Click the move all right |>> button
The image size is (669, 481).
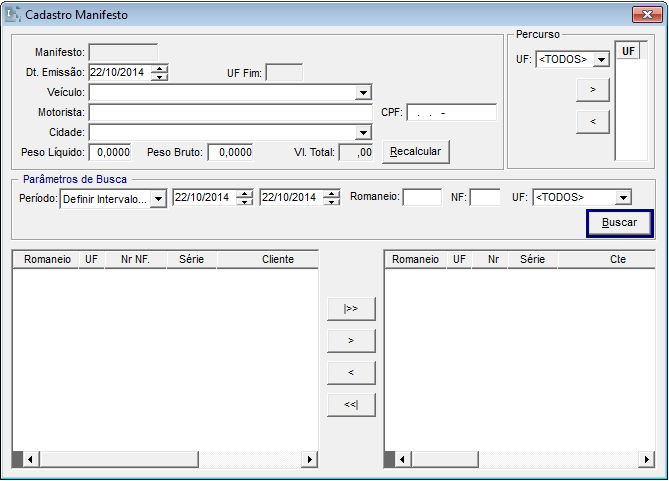[351, 309]
